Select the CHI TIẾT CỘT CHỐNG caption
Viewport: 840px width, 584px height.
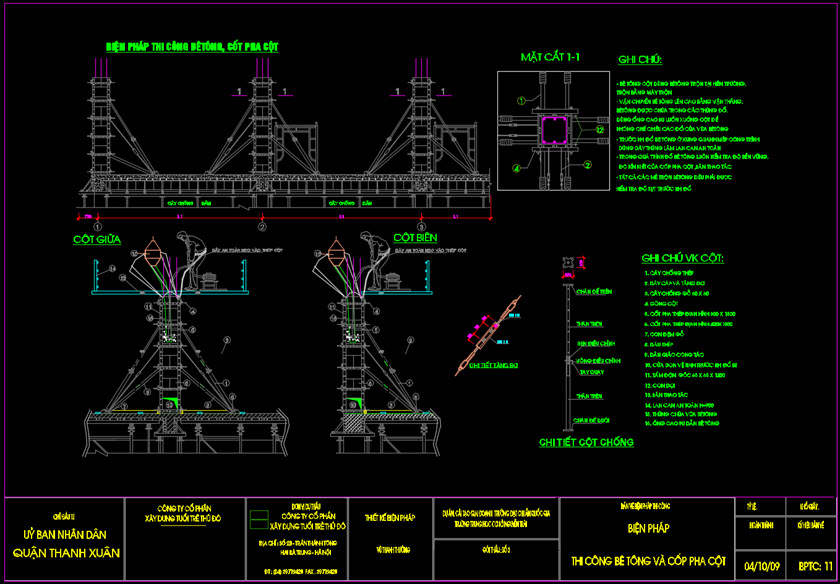pos(585,440)
